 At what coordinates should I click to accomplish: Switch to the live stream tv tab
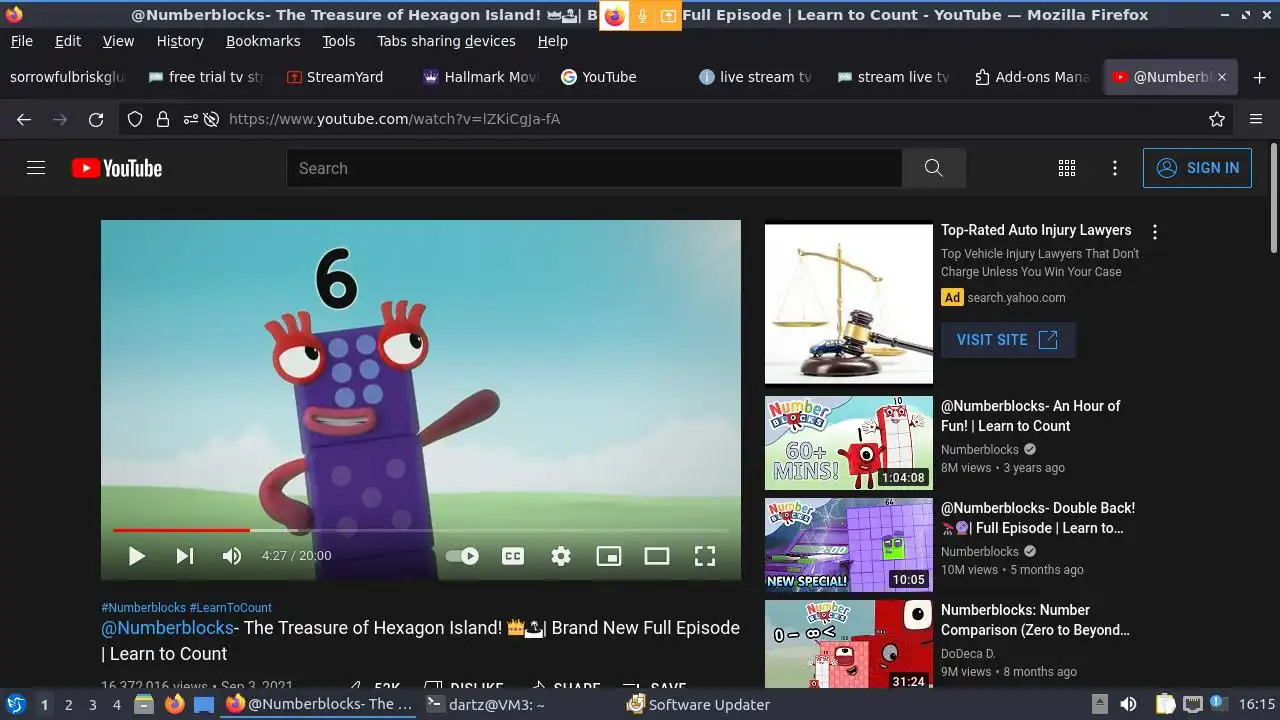click(756, 77)
